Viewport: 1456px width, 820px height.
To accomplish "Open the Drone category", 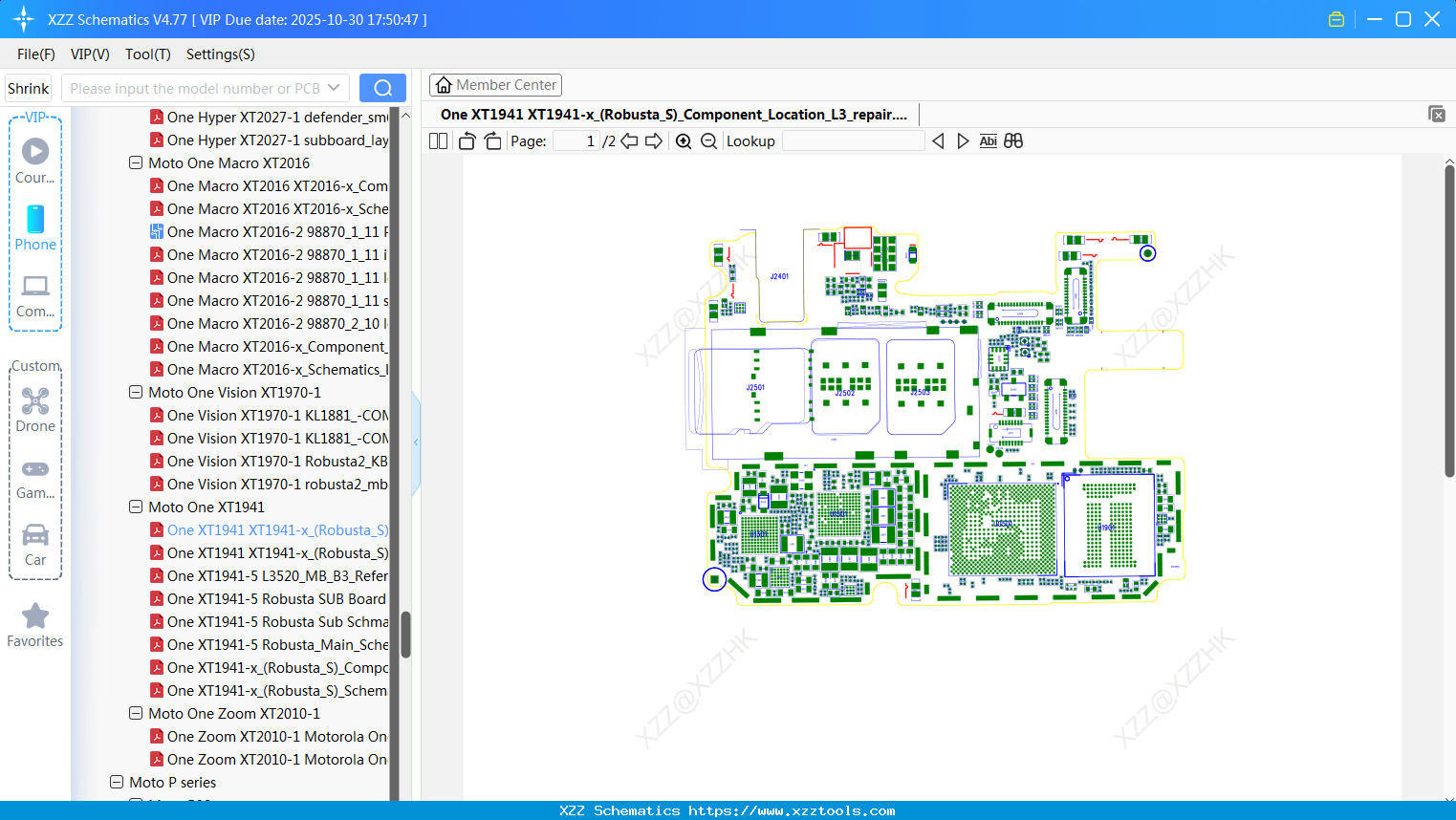I will click(35, 410).
